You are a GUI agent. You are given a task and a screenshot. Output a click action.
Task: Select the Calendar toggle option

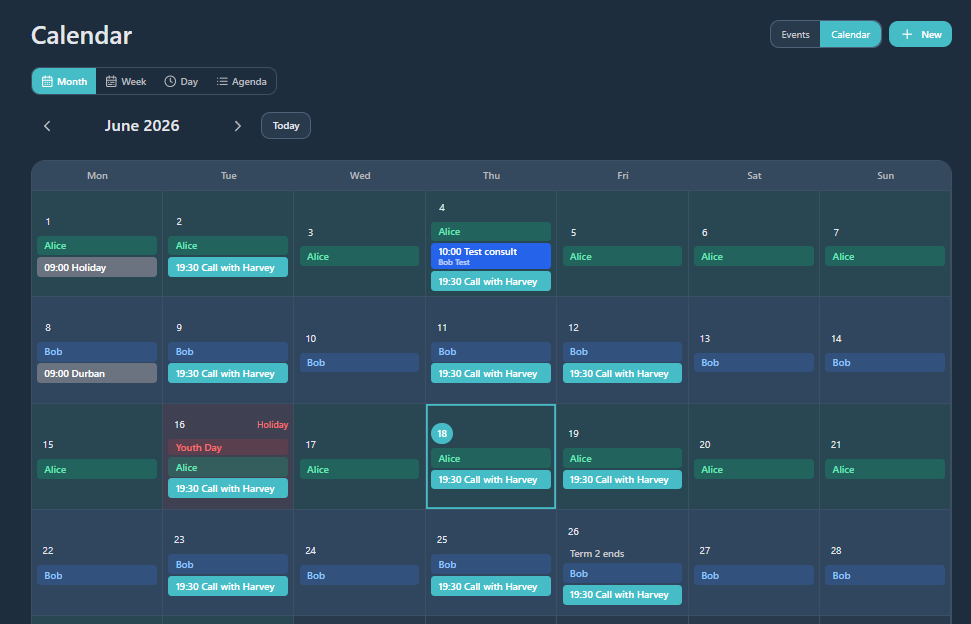[x=850, y=35]
